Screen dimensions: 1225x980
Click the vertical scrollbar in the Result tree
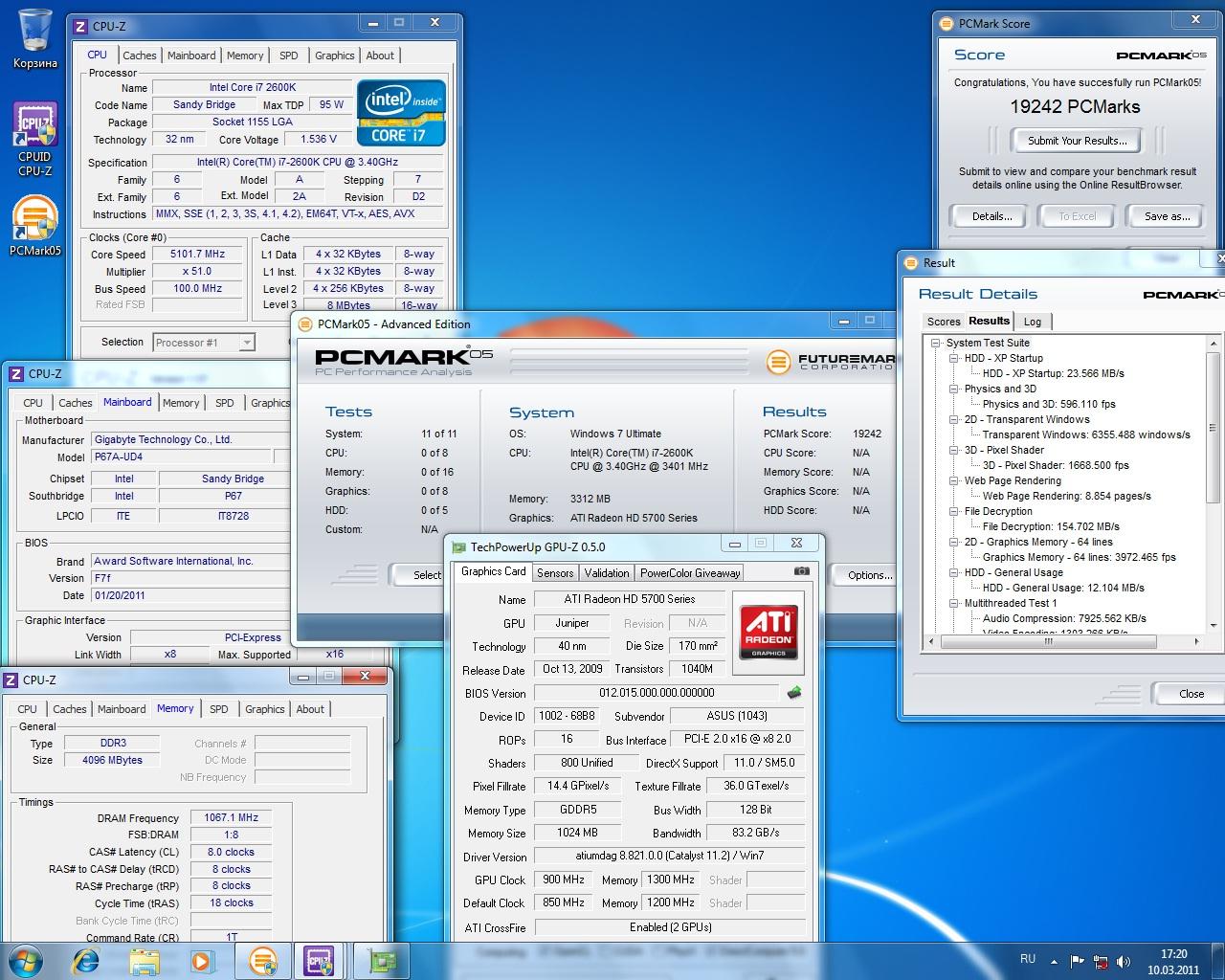(x=1214, y=427)
